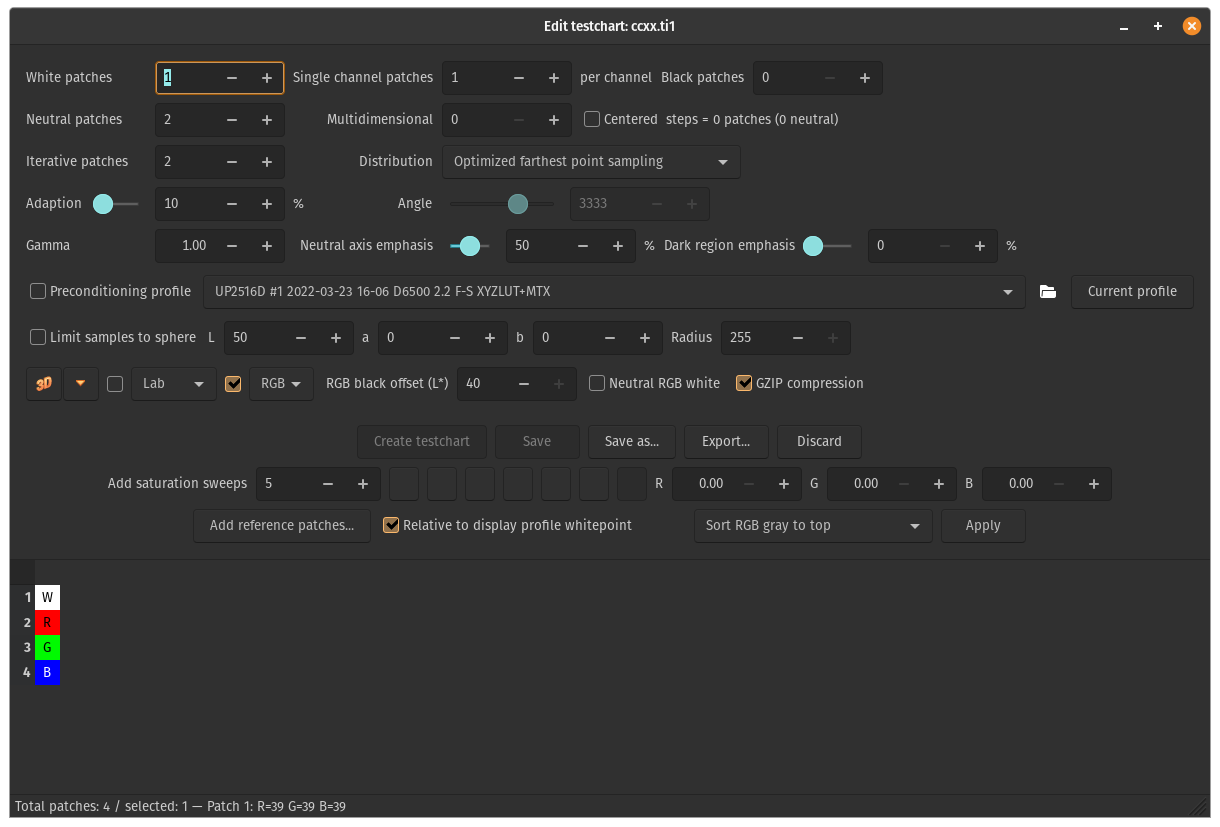Open the 3D view format dropdown arrow

(x=81, y=383)
